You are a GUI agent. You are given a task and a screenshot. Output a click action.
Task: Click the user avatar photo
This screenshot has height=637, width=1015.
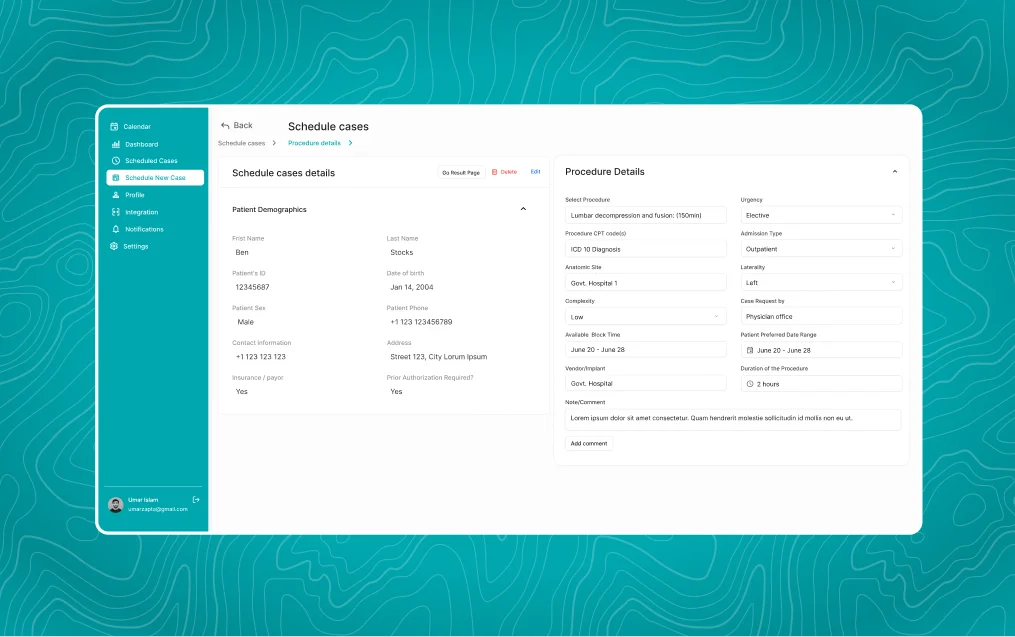pos(116,505)
